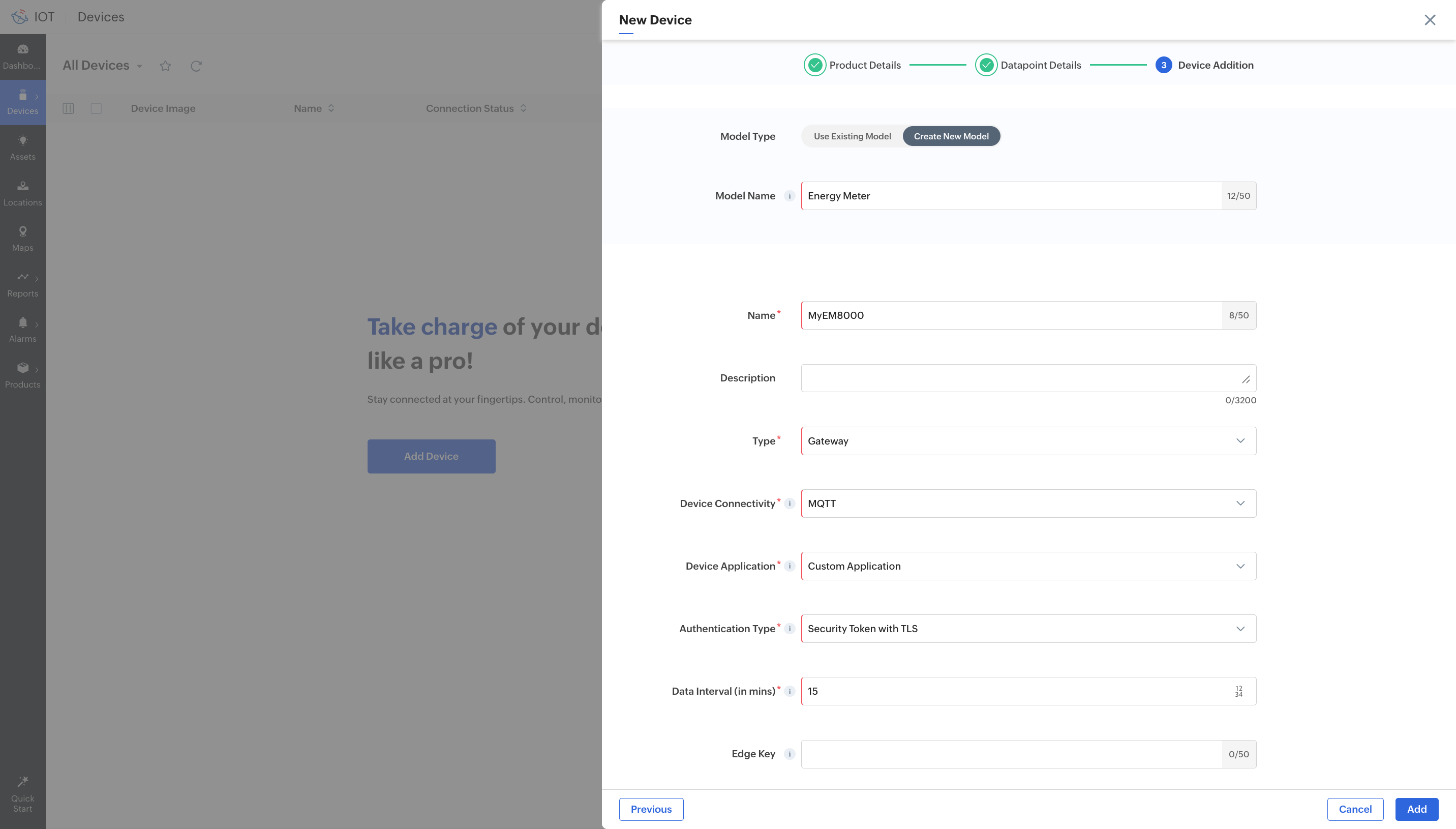The width and height of the screenshot is (1456, 829).
Task: Tick the select-all devices checkbox
Action: [x=96, y=108]
